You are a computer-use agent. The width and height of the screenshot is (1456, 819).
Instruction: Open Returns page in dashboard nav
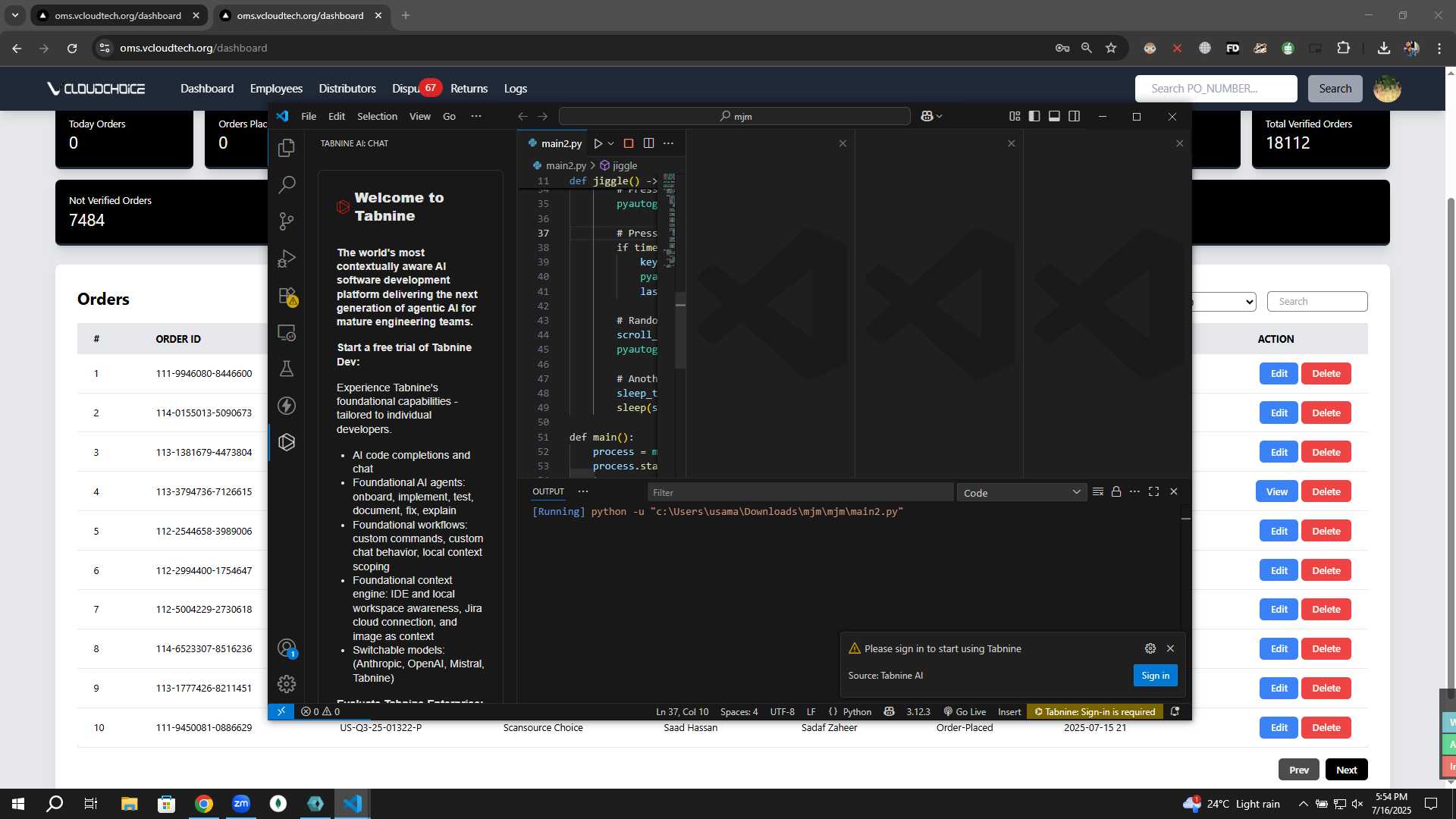[469, 89]
